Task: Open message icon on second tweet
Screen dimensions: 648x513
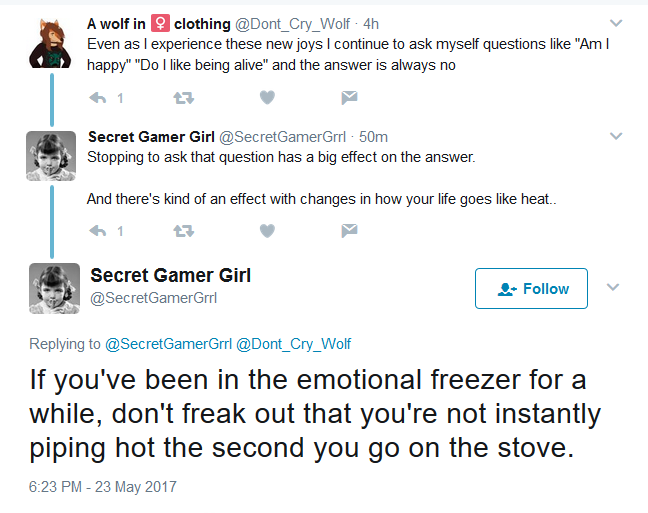Action: coord(349,231)
